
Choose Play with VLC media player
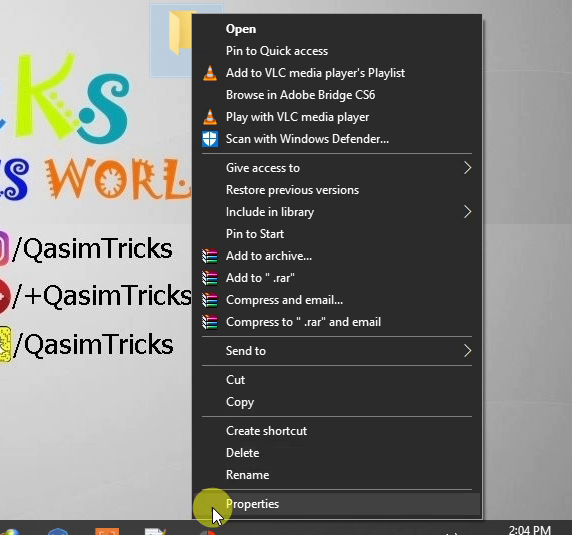point(337,117)
